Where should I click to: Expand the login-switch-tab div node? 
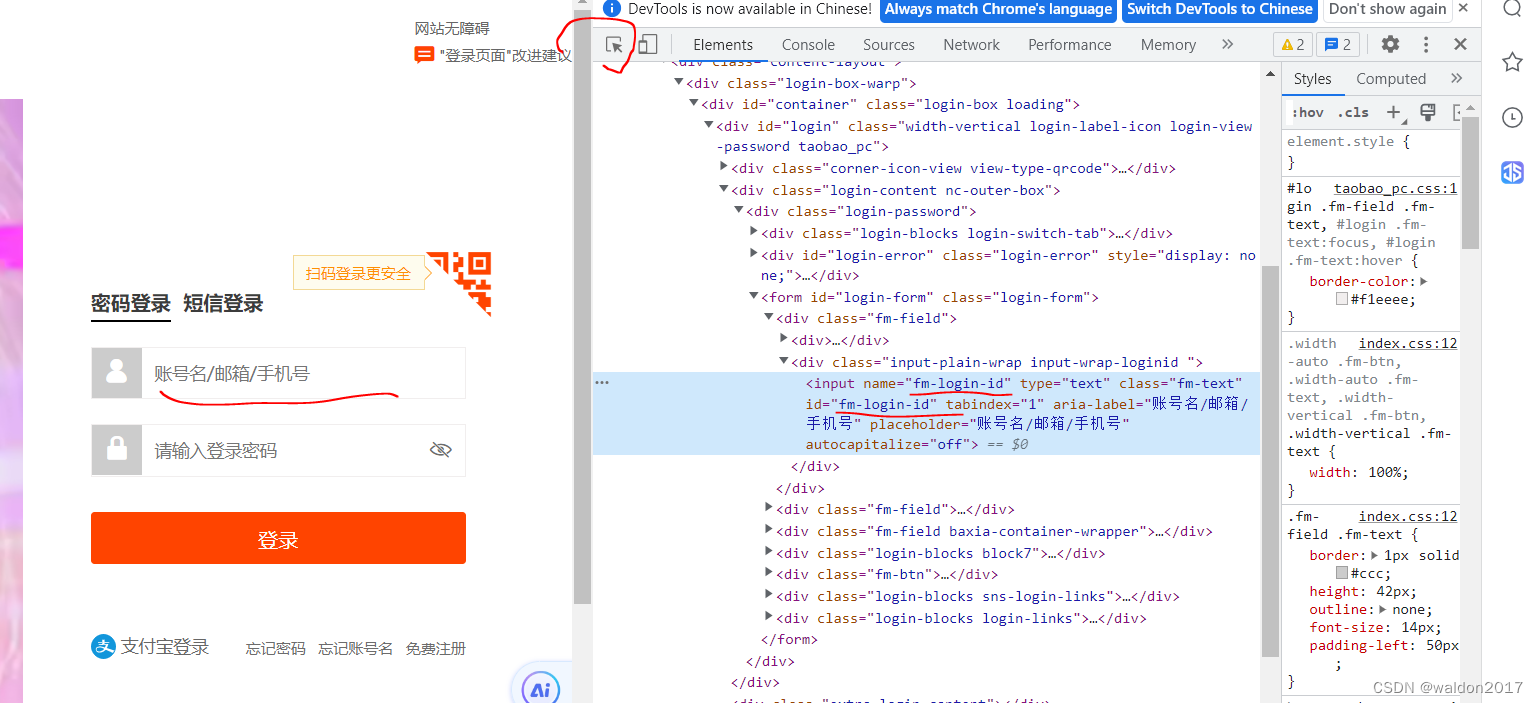coord(754,233)
